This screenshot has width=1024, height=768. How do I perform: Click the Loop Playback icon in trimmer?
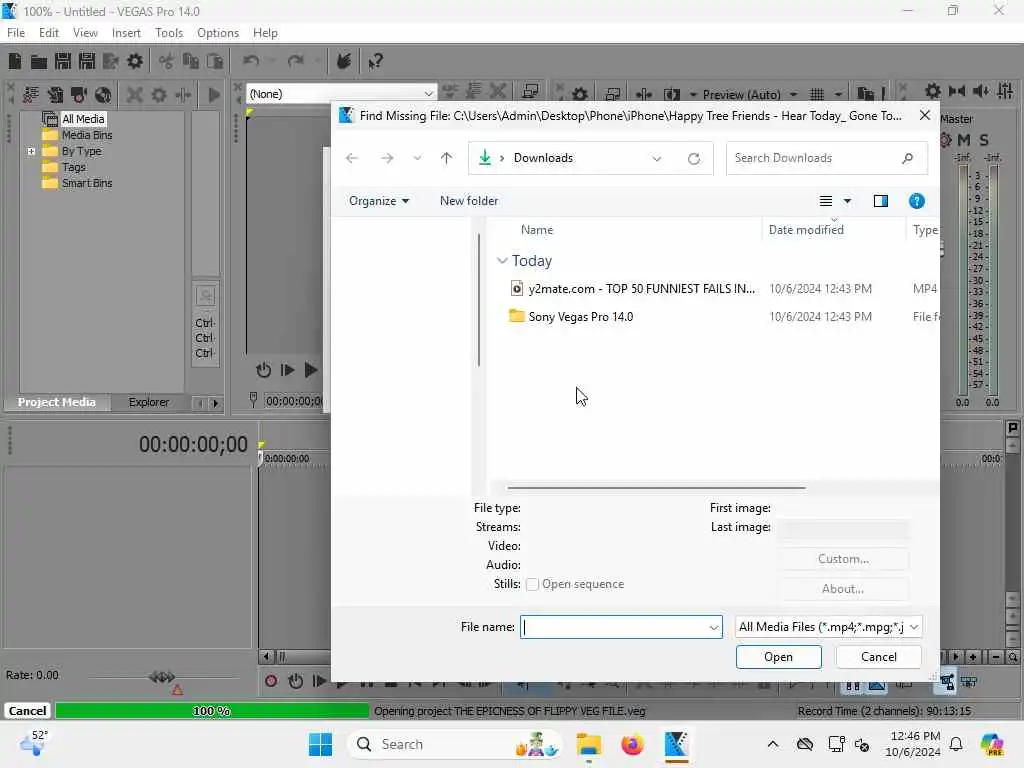(x=263, y=370)
